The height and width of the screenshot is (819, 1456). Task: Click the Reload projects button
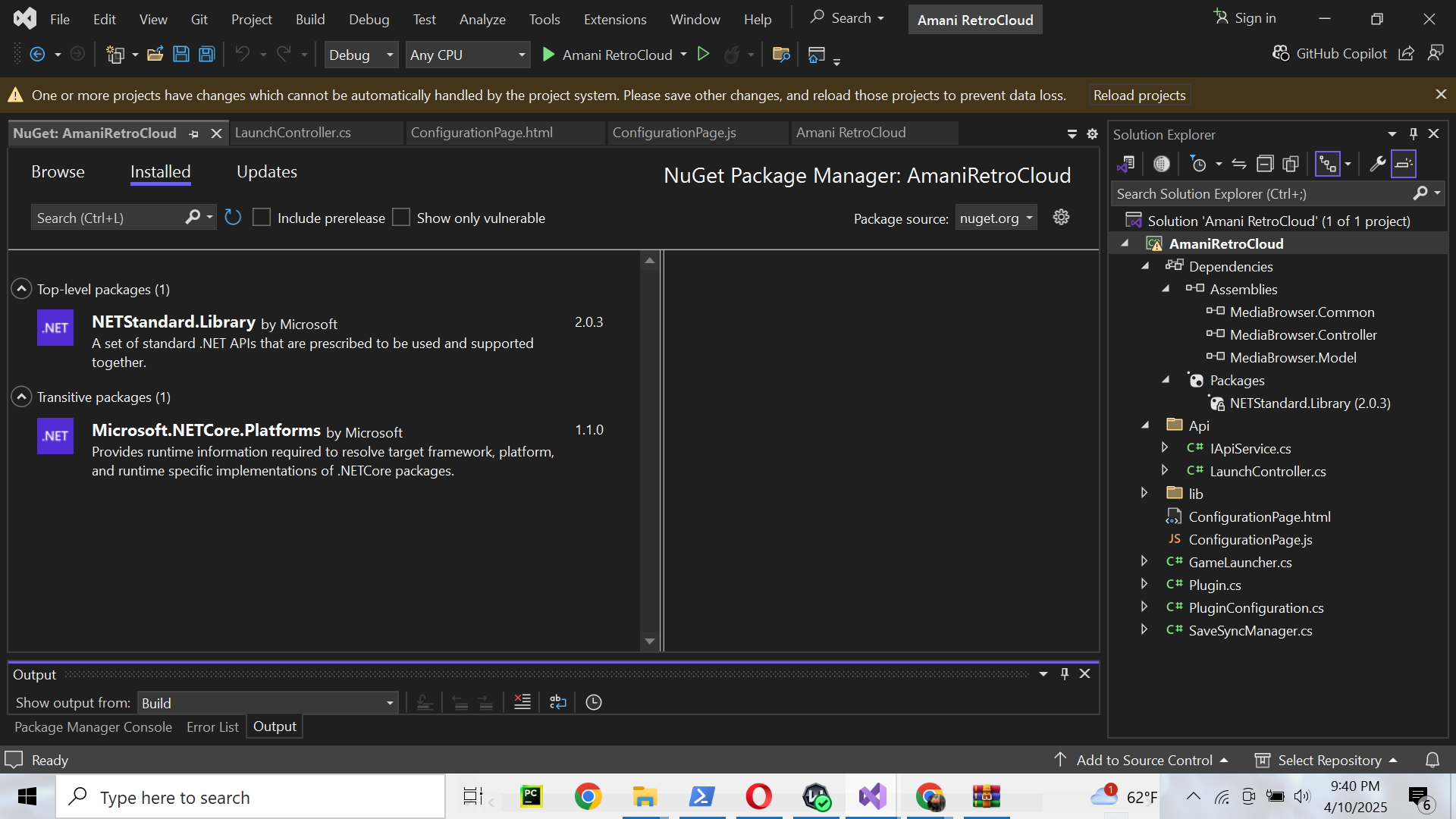(1139, 95)
